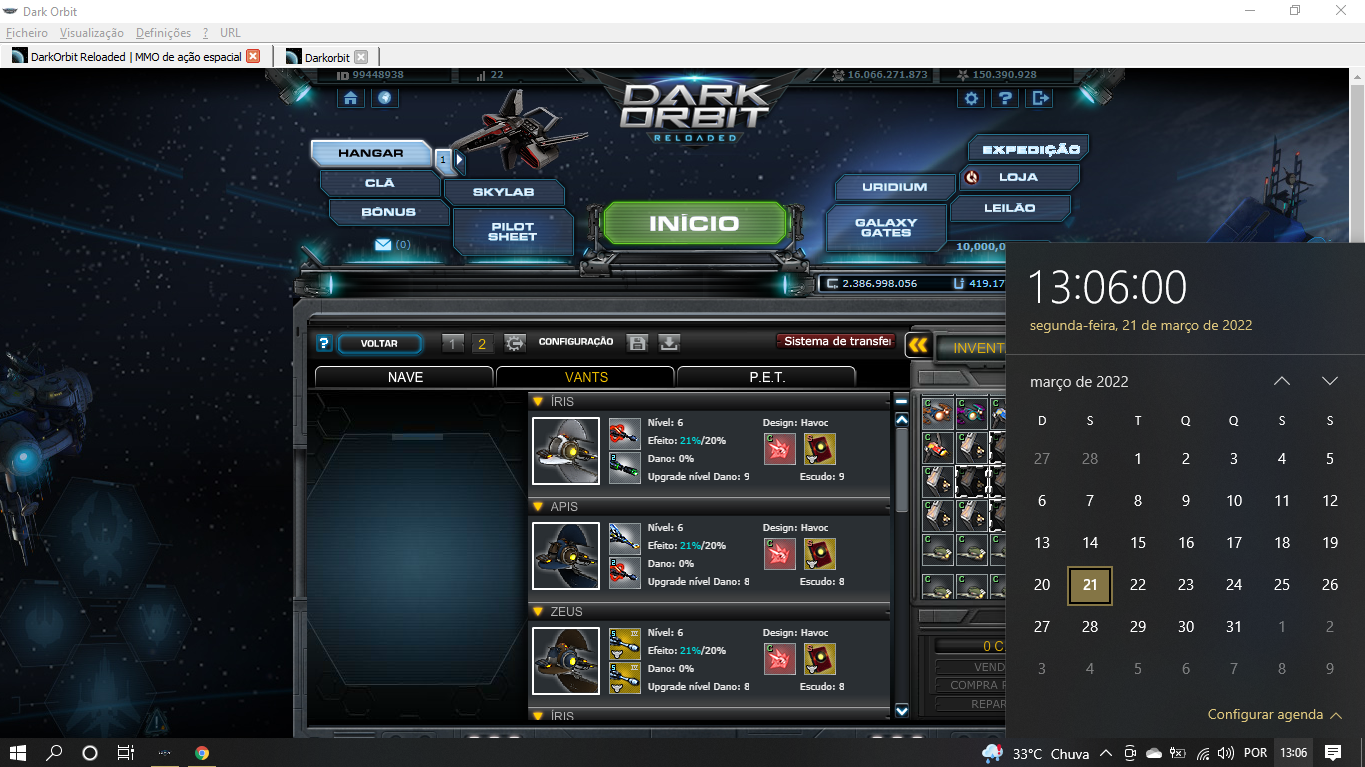Click the globe icon next to home
The height and width of the screenshot is (767, 1365).
385,98
